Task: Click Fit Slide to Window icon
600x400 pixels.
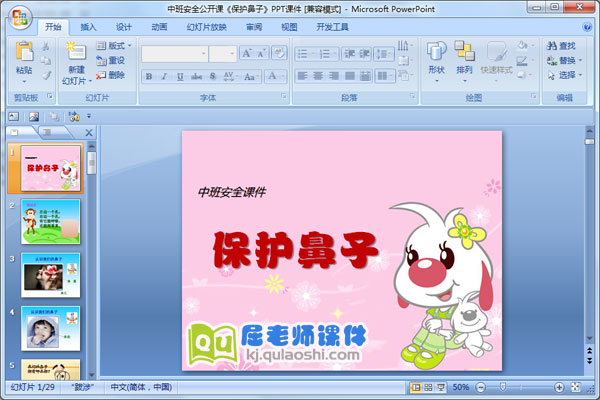Action: (x=576, y=387)
